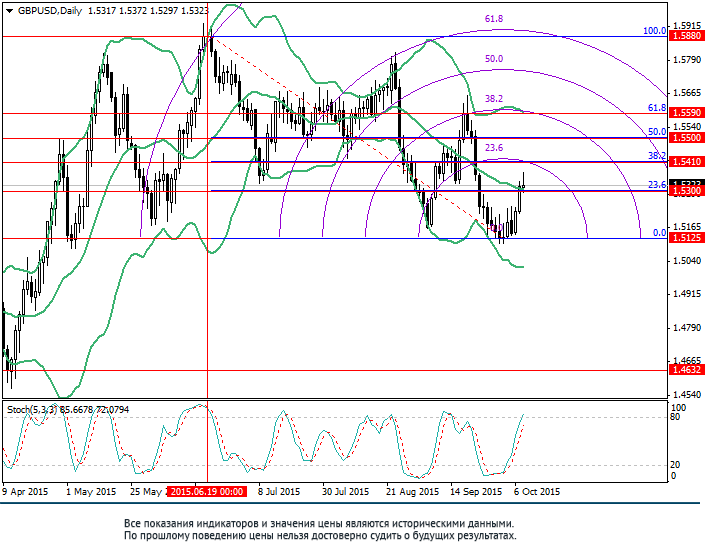
Task: Select the disclaimer line starting 'Все показания индикаторов'
Action: 319,524
